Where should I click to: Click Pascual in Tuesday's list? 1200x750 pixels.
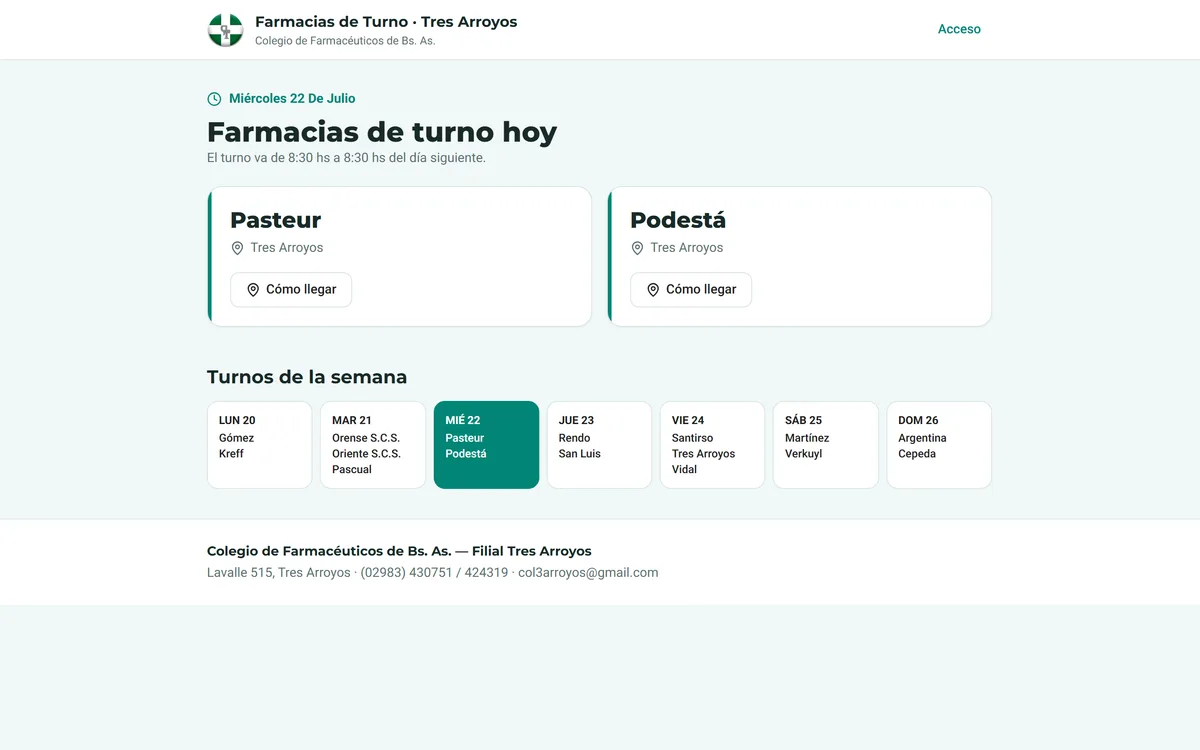pyautogui.click(x=352, y=470)
